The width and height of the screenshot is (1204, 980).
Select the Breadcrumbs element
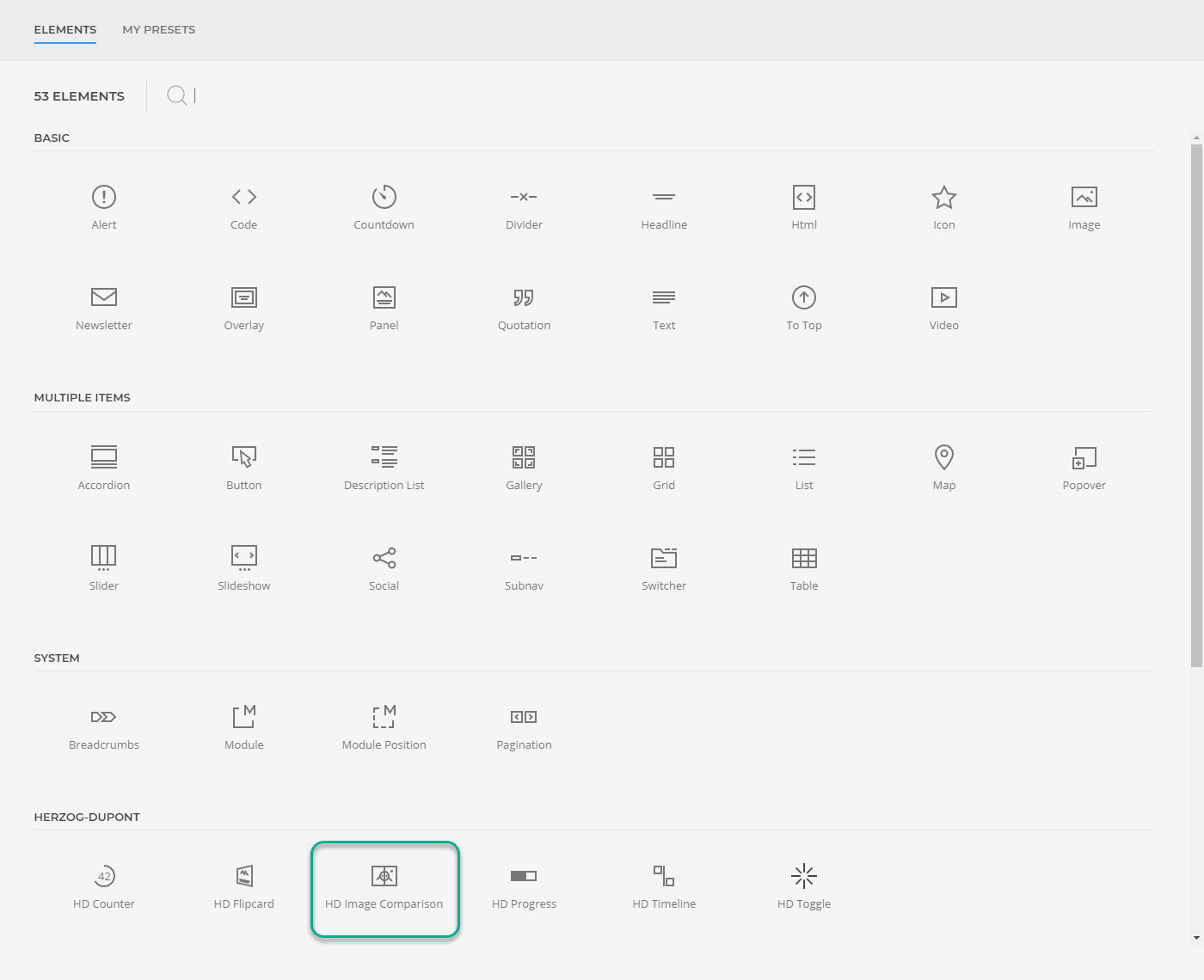103,726
